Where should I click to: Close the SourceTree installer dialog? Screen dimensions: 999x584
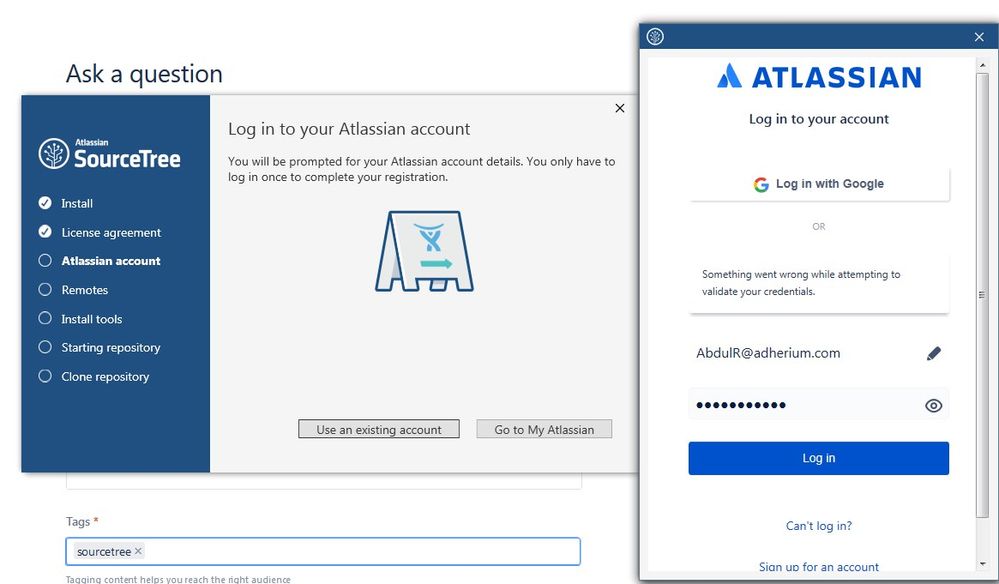(x=619, y=108)
